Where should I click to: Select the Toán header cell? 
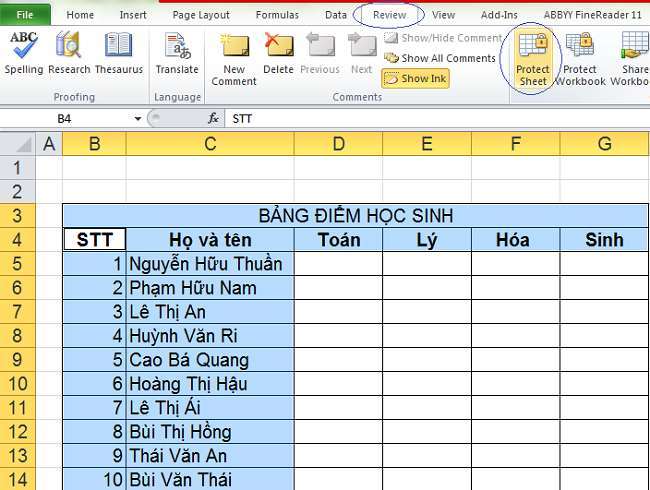tap(338, 240)
